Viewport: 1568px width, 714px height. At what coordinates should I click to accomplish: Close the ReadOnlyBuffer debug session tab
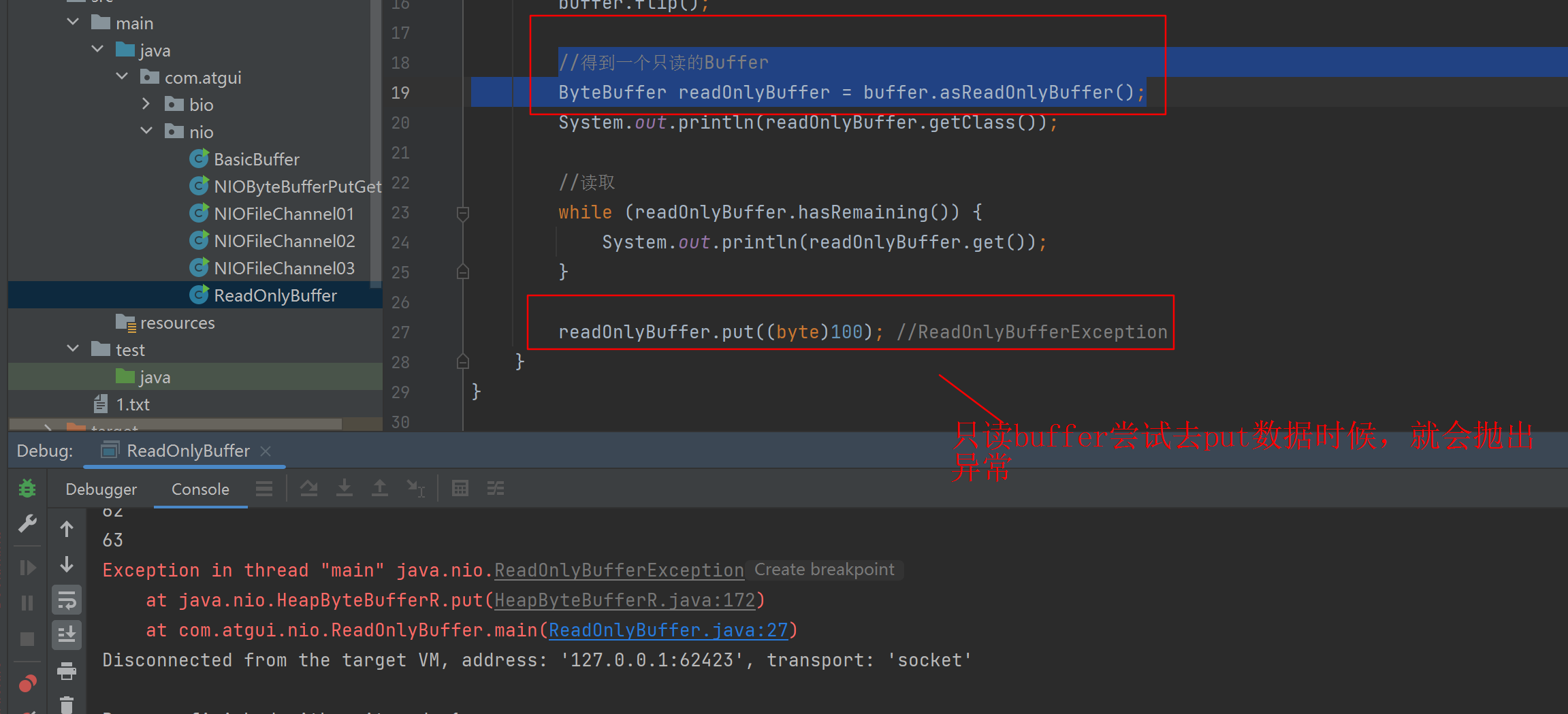tap(266, 451)
